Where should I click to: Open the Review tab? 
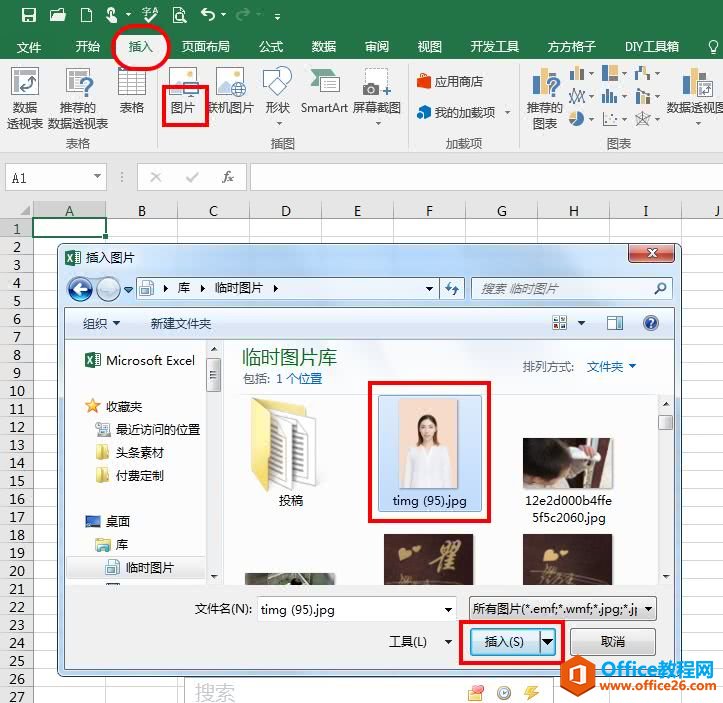point(376,46)
